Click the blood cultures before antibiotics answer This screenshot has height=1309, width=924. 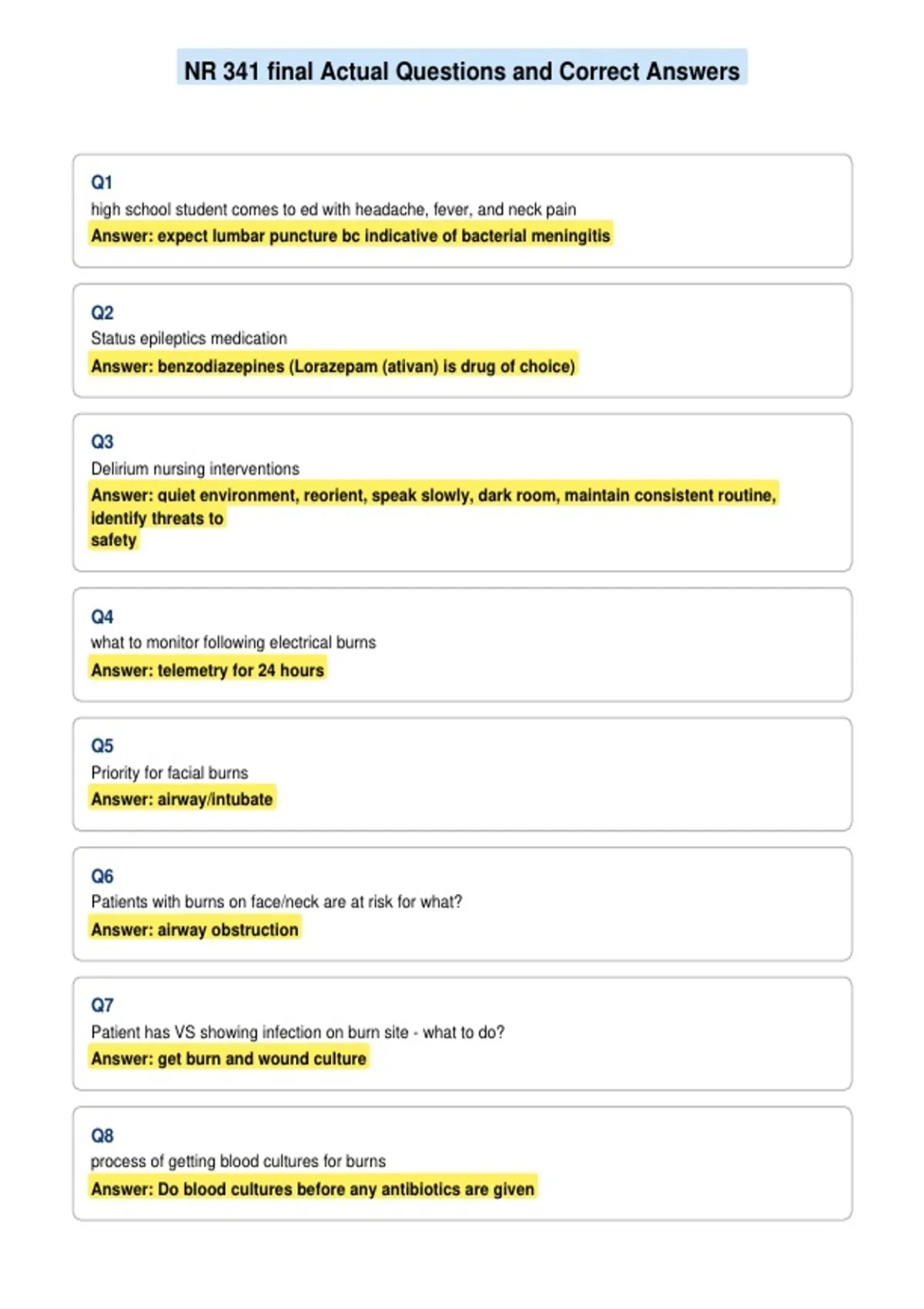click(313, 1189)
